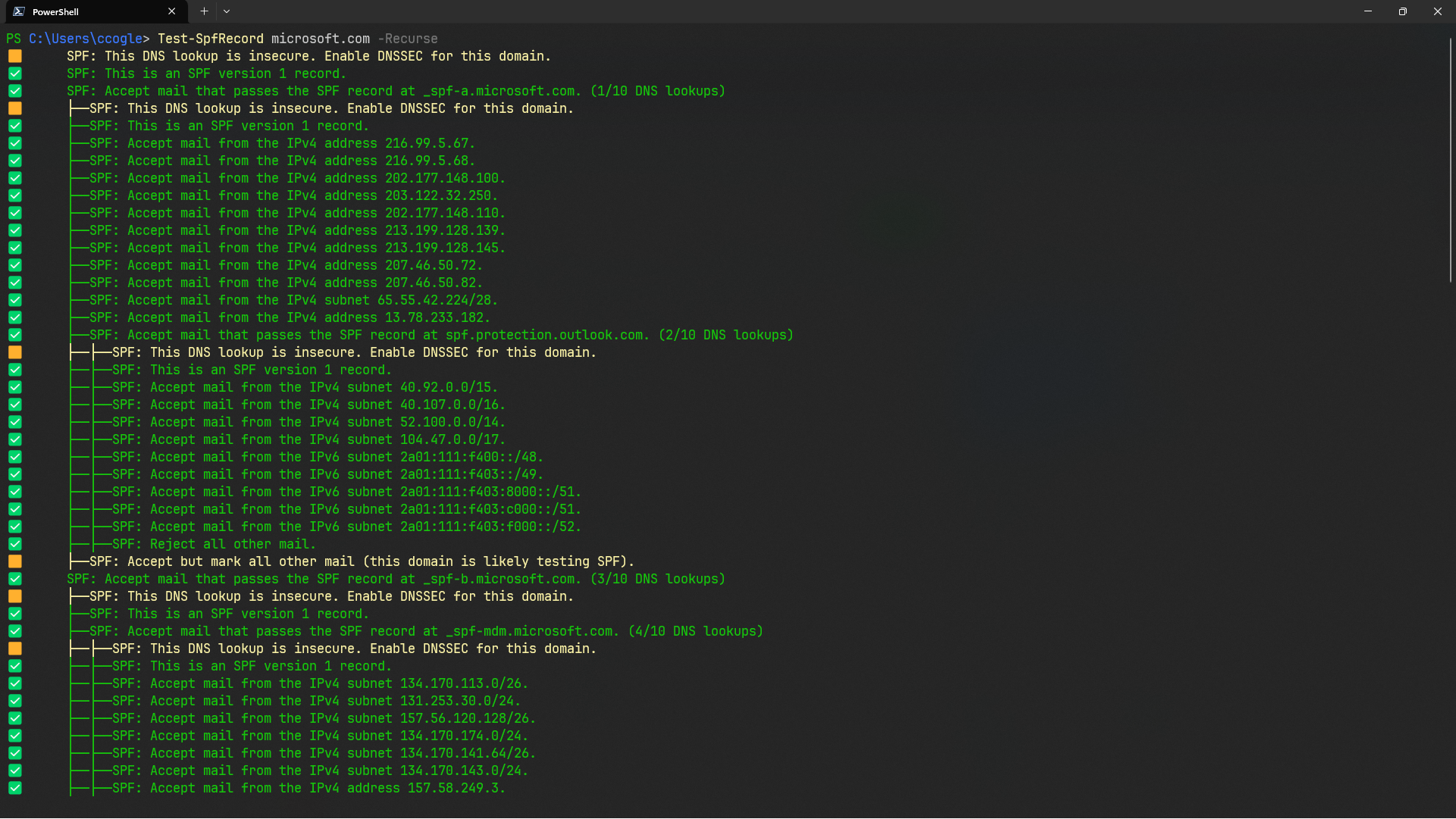The width and height of the screenshot is (1456, 819).
Task: Click the prompt path C:\Users\ccogle
Action: click(x=86, y=39)
